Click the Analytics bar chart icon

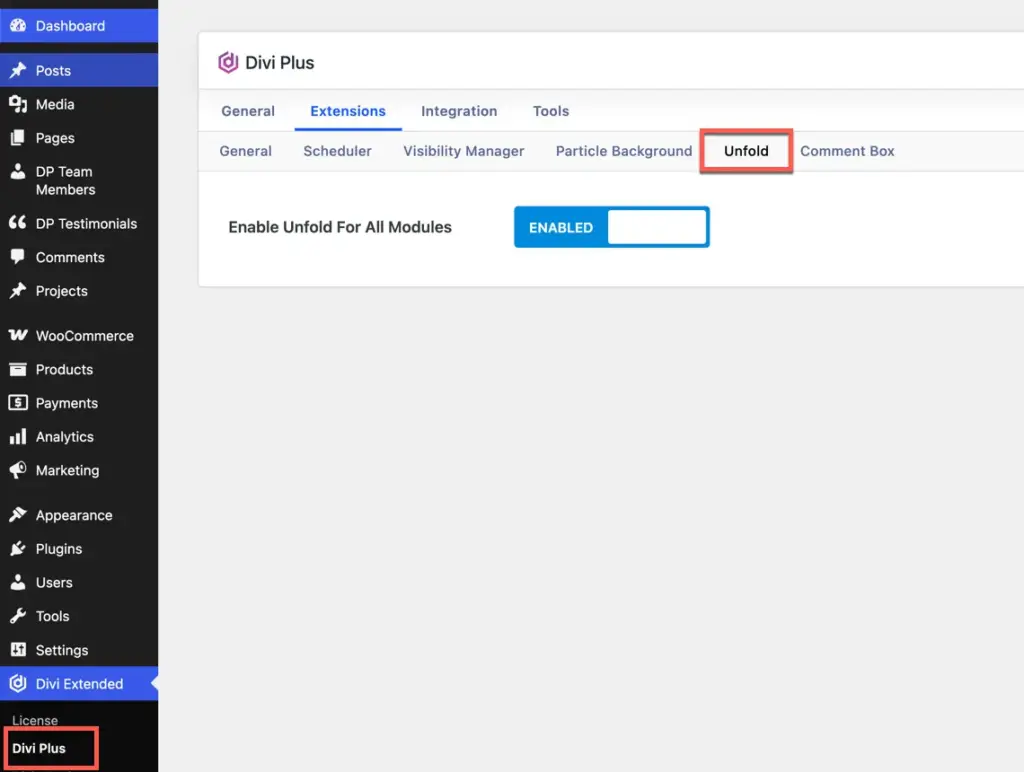[18, 436]
